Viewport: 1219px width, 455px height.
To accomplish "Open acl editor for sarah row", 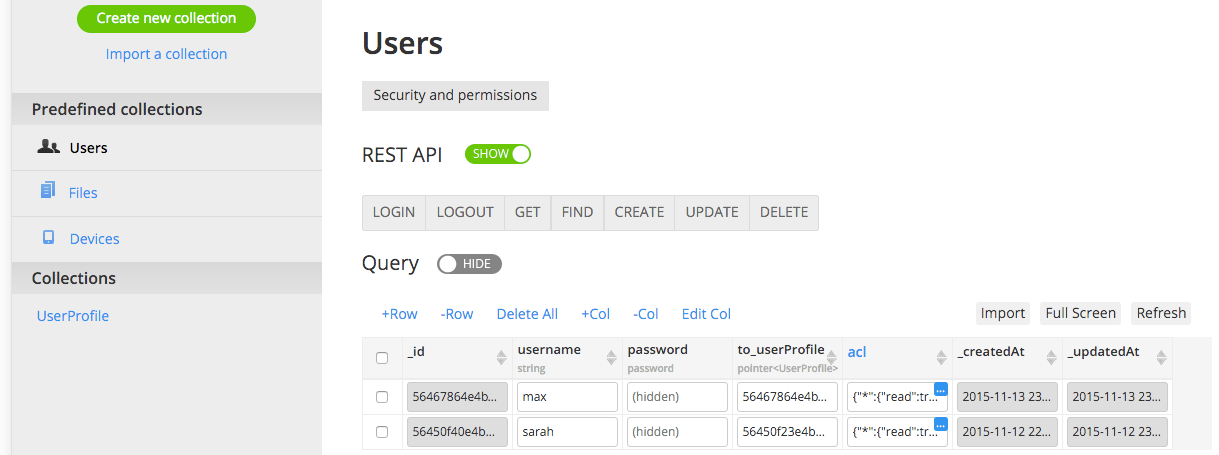I will point(940,424).
